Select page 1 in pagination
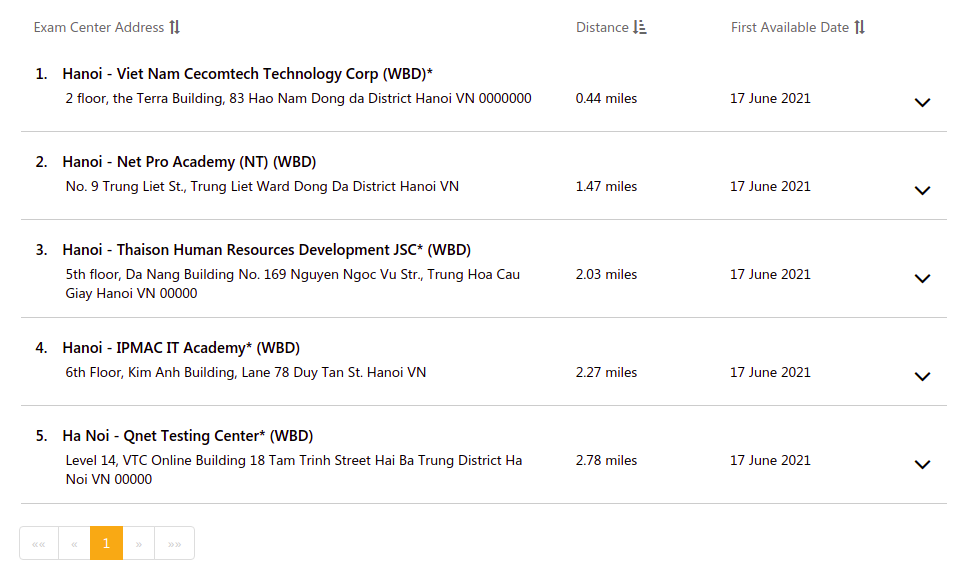The image size is (964, 567). click(106, 544)
